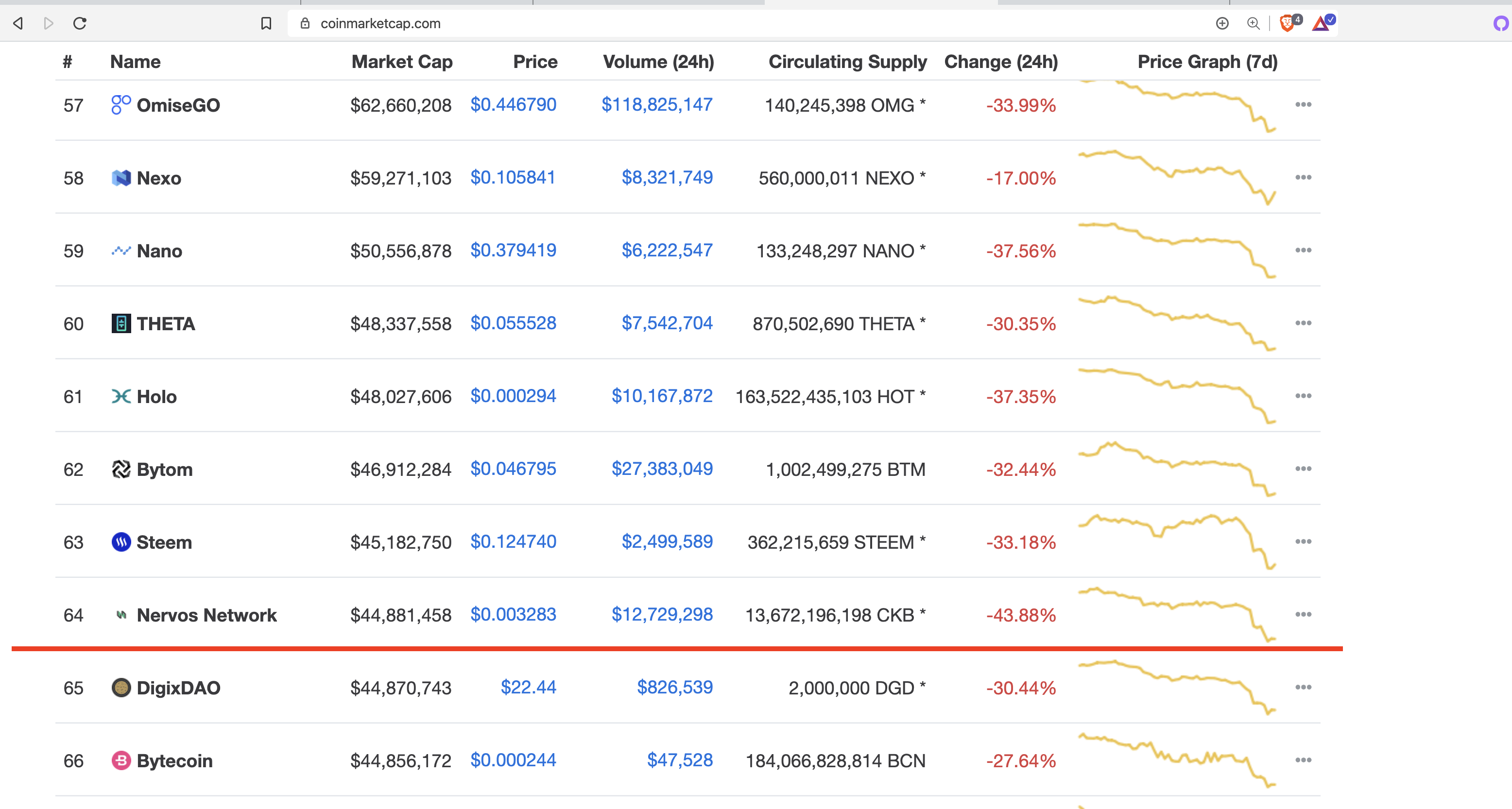
Task: Sort table by Market Cap header
Action: tap(401, 62)
